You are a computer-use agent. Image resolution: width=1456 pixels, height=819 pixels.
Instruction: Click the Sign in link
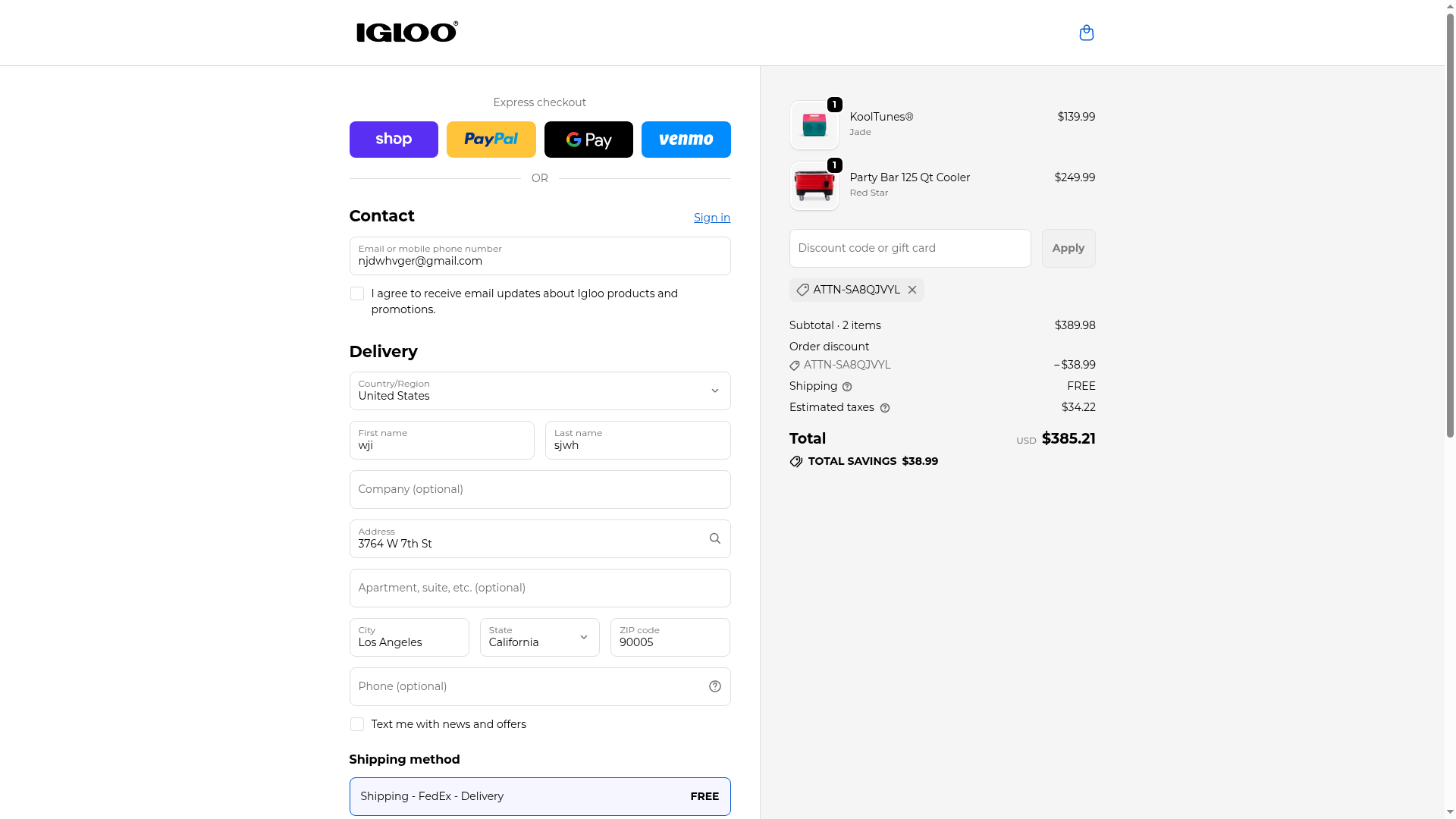point(711,218)
